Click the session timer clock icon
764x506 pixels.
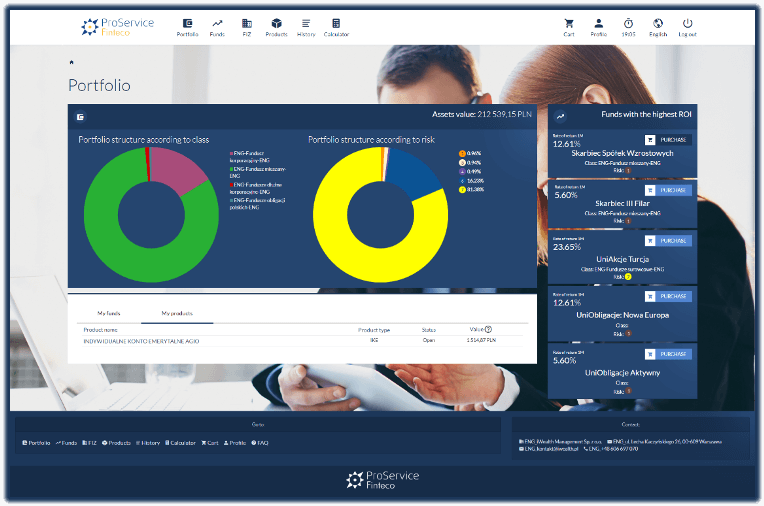pyautogui.click(x=628, y=24)
